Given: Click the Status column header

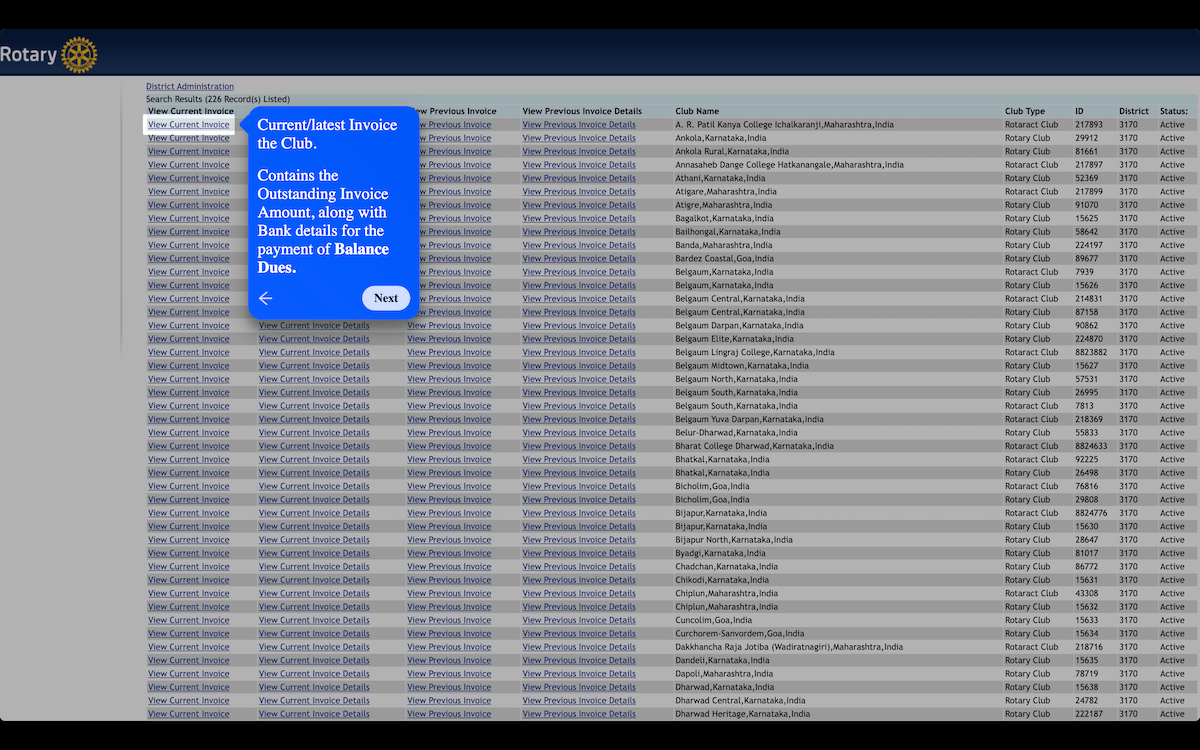Looking at the screenshot, I should [1173, 111].
